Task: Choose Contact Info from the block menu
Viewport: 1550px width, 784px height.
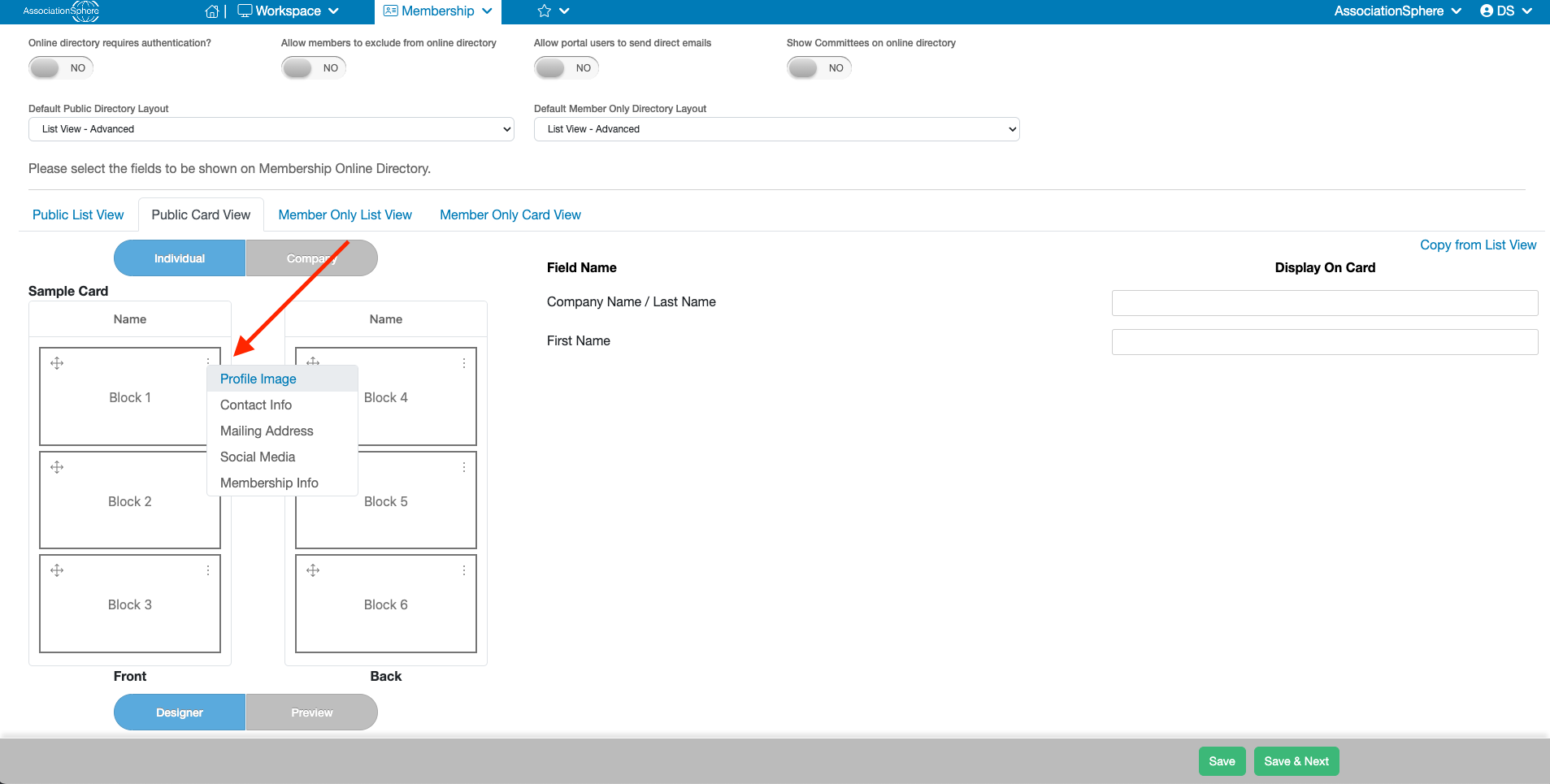Action: coord(283,405)
